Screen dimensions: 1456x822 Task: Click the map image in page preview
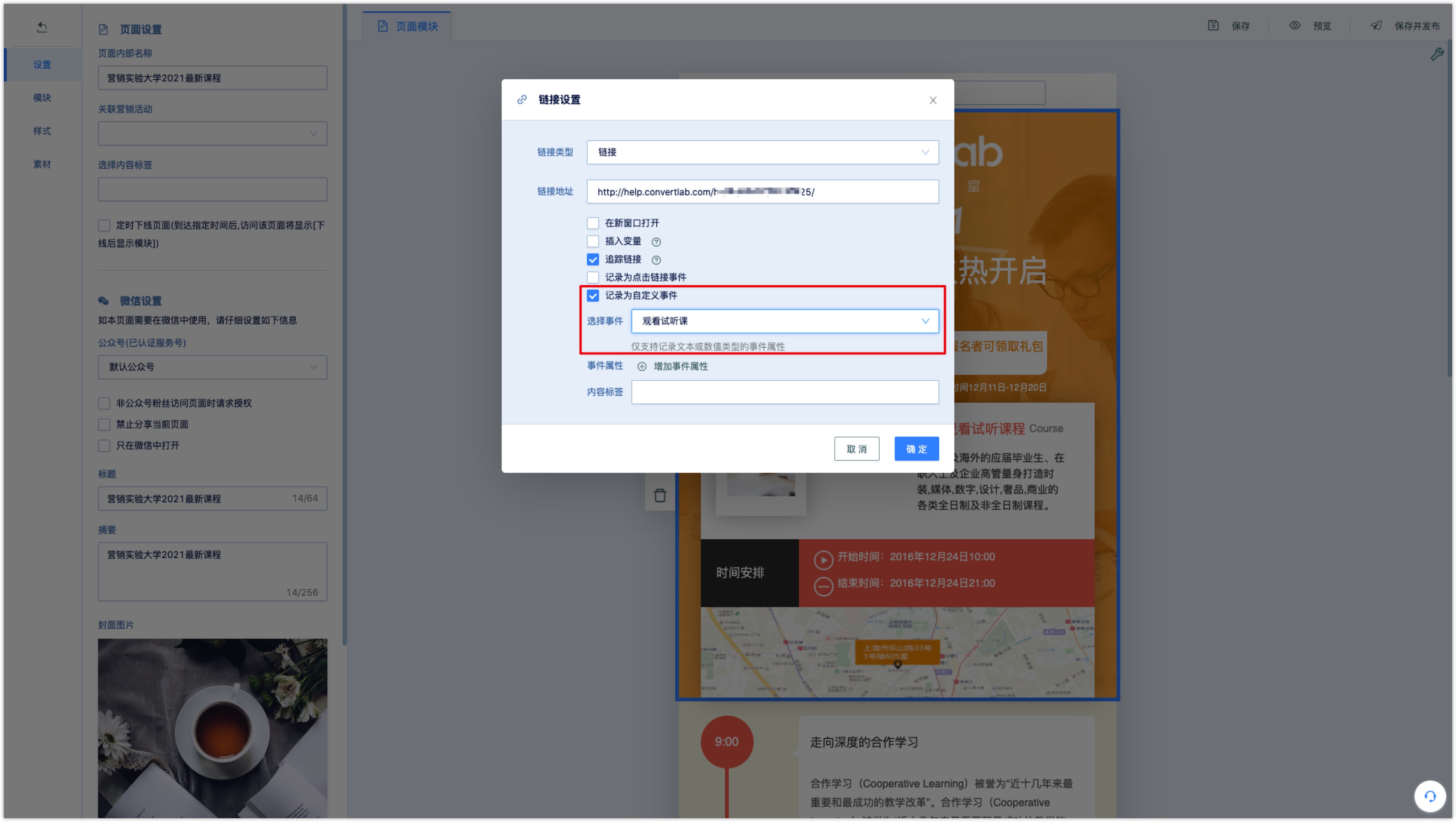coord(898,653)
